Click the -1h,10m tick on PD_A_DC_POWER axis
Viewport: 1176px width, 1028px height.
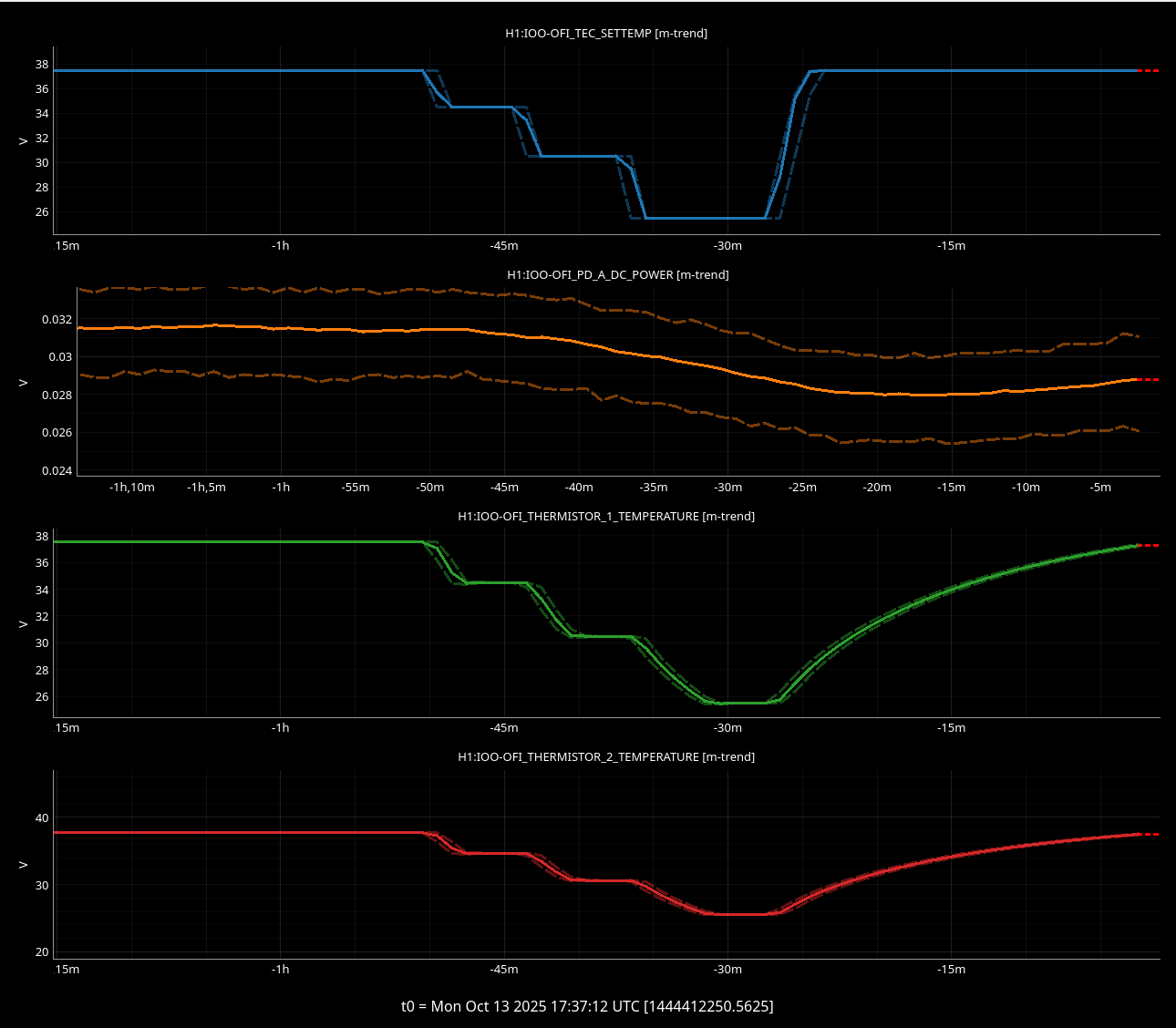pos(132,488)
